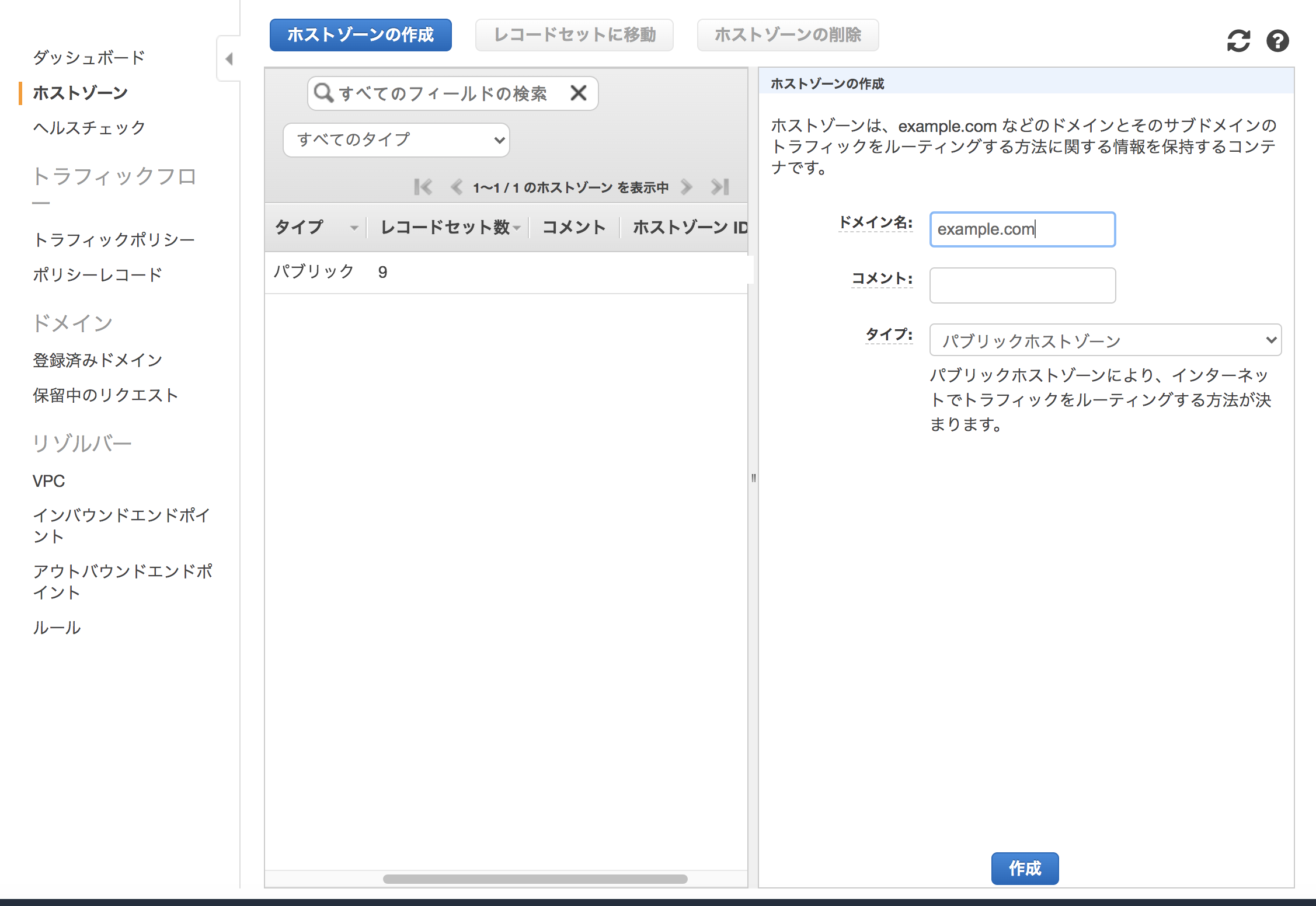Click the panel splitter handle
Viewport: 1316px width, 906px height.
pos(753,478)
